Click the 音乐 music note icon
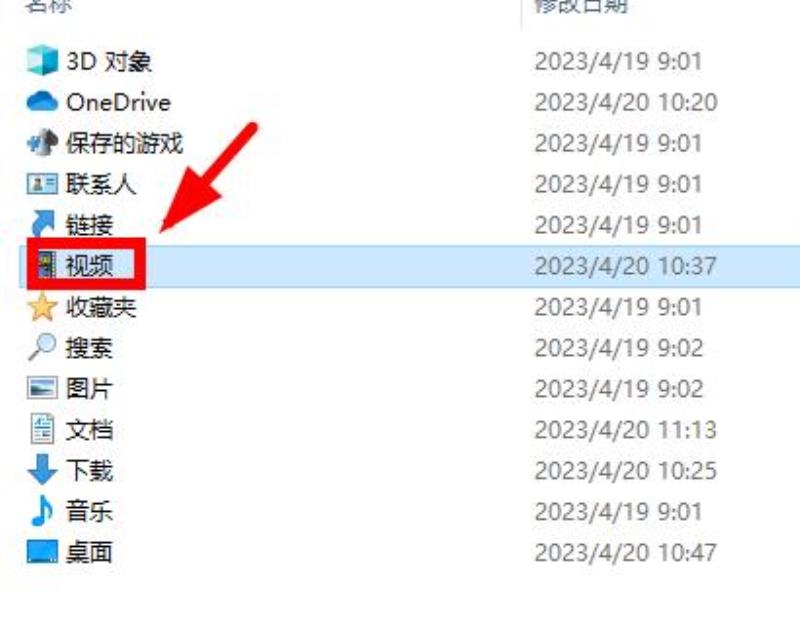Image resolution: width=800 pixels, height=624 pixels. (42, 511)
